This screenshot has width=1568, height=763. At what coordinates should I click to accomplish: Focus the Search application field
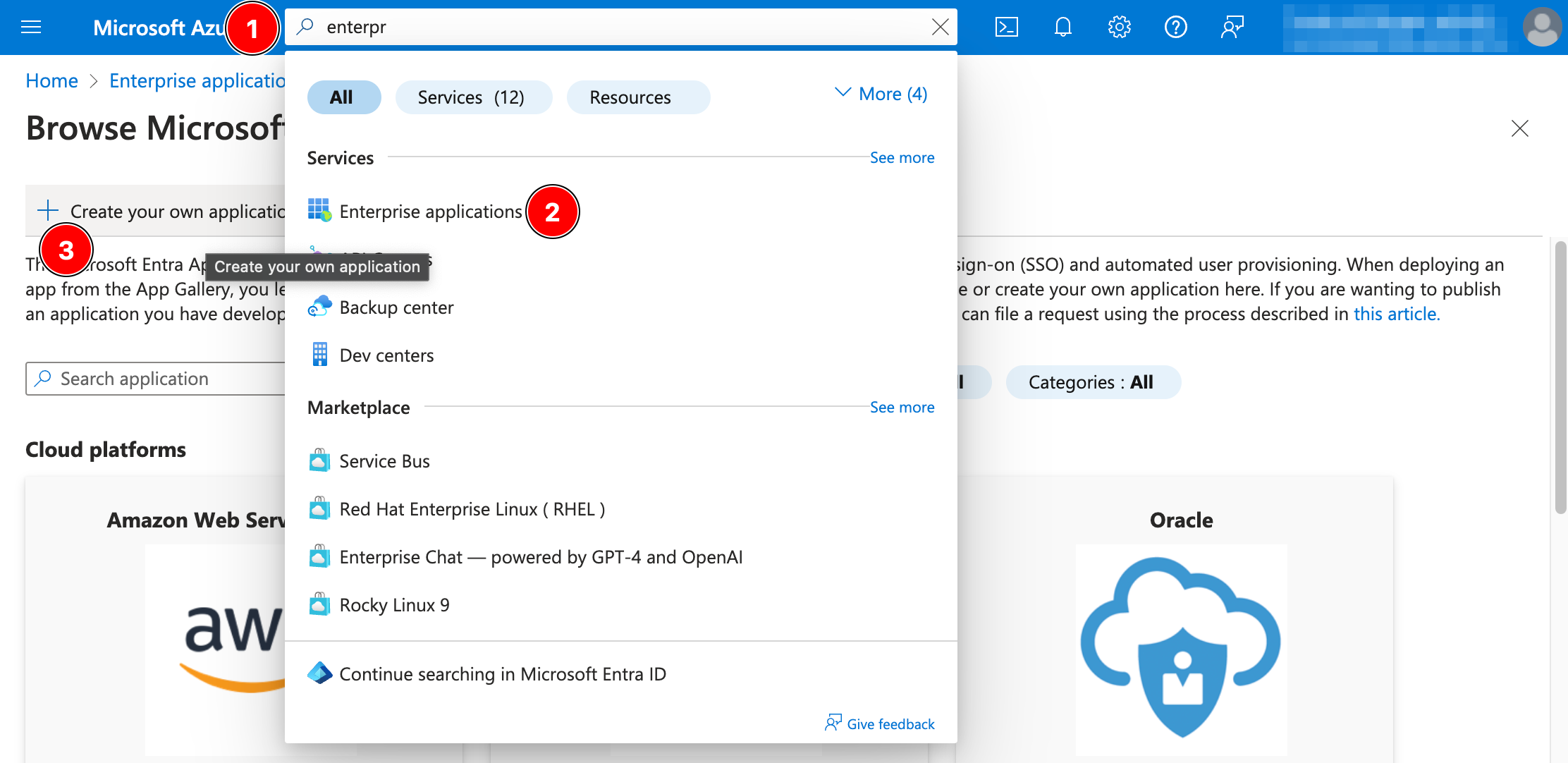(x=157, y=379)
